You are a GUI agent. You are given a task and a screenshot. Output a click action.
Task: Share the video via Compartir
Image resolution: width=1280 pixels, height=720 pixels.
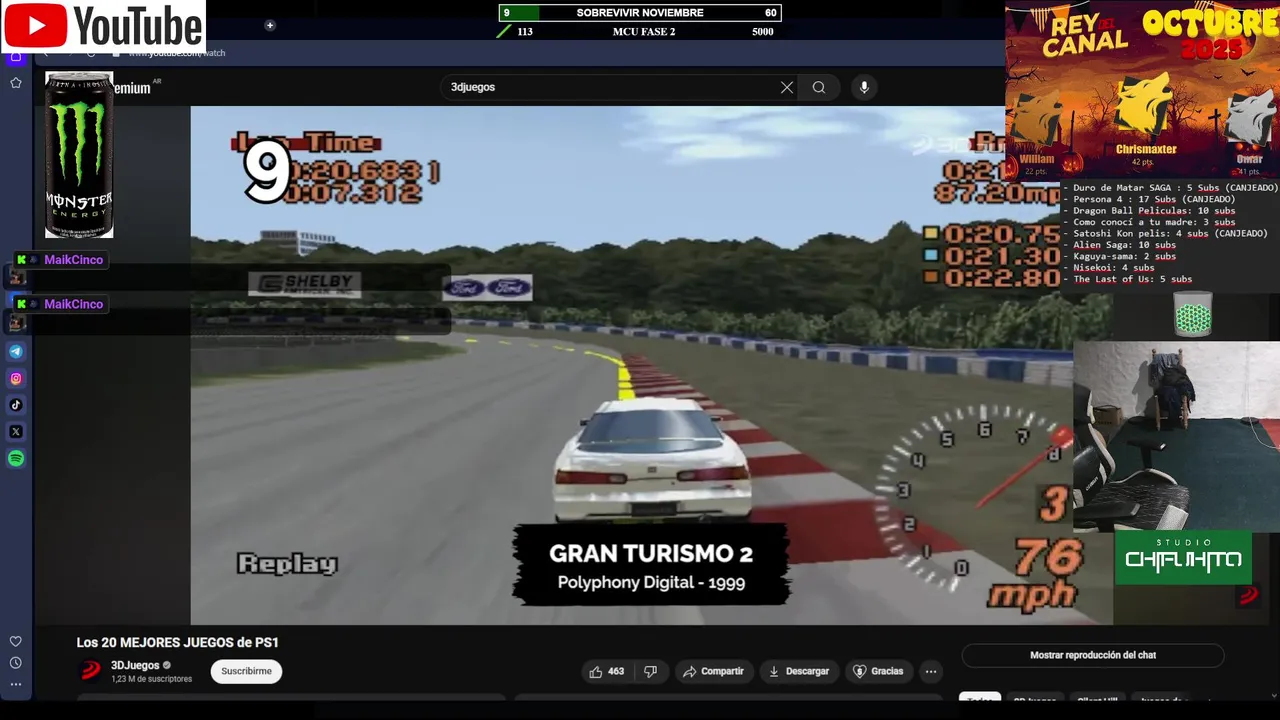click(x=713, y=671)
